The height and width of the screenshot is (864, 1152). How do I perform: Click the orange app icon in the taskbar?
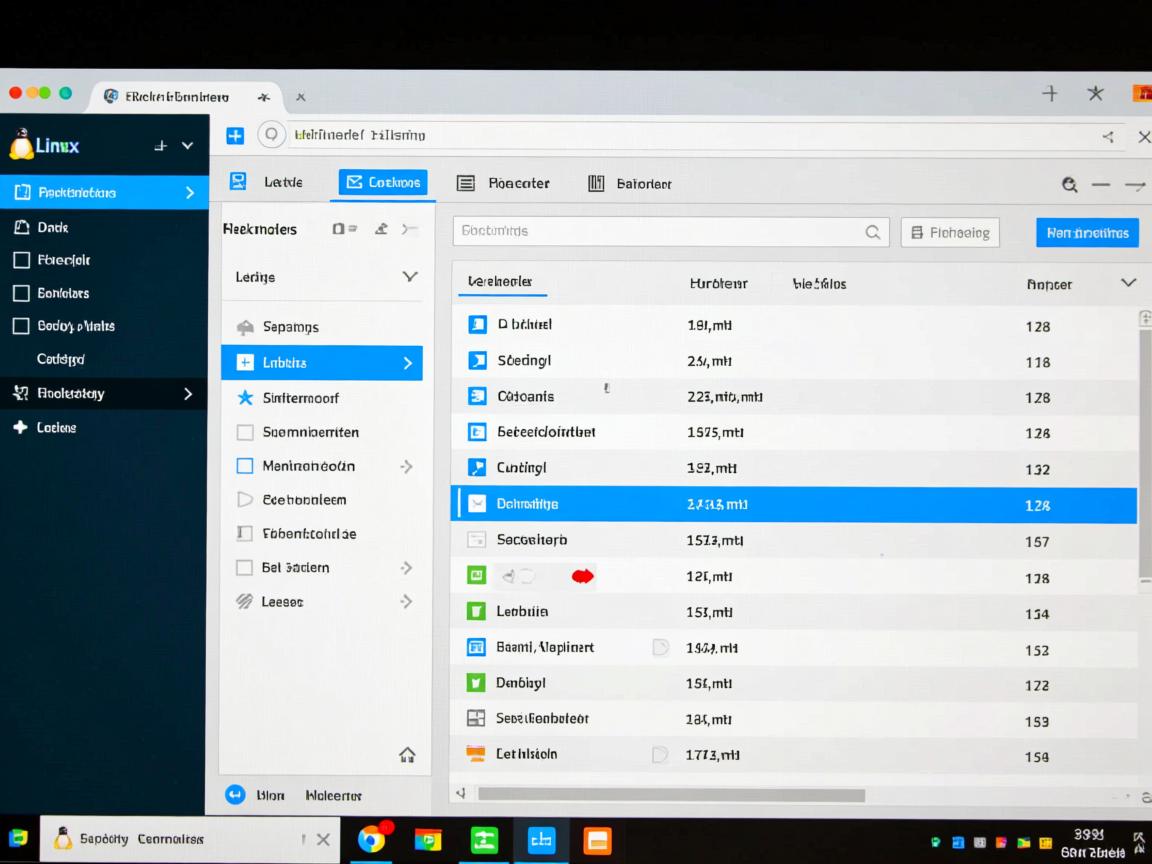coord(597,840)
